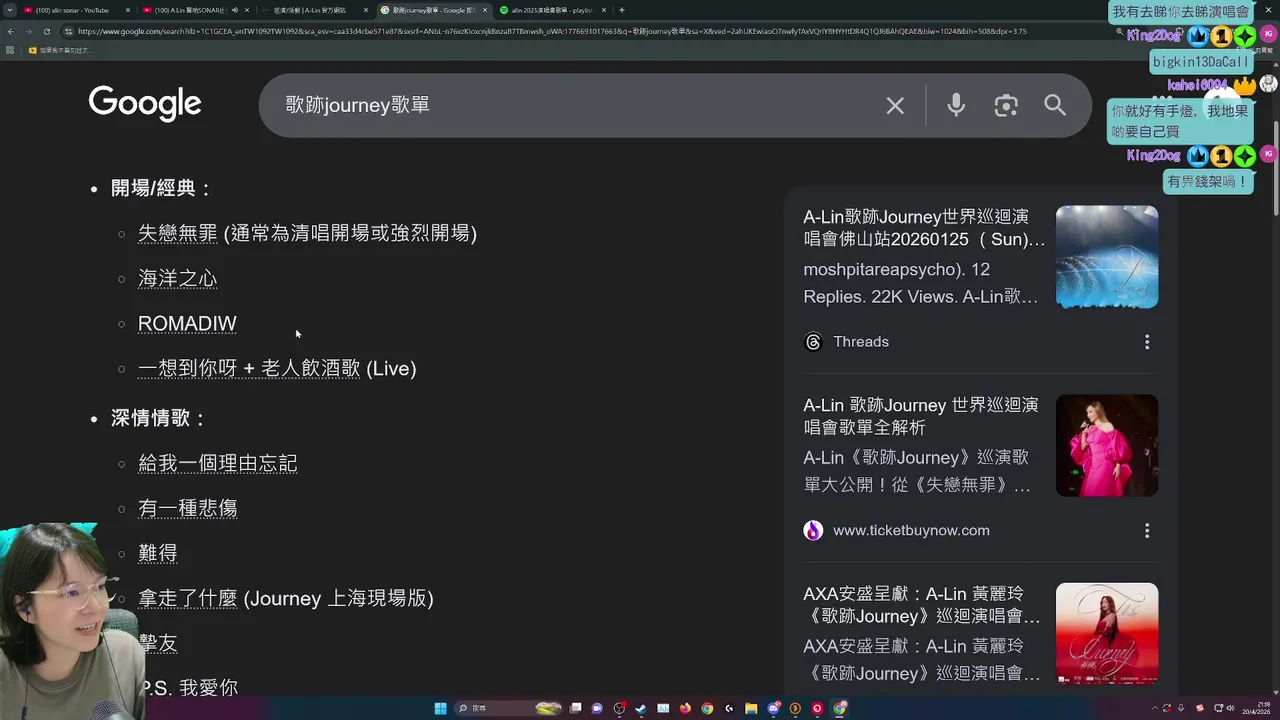1280x720 pixels.
Task: Start voice search with the microphone icon
Action: pyautogui.click(x=956, y=105)
